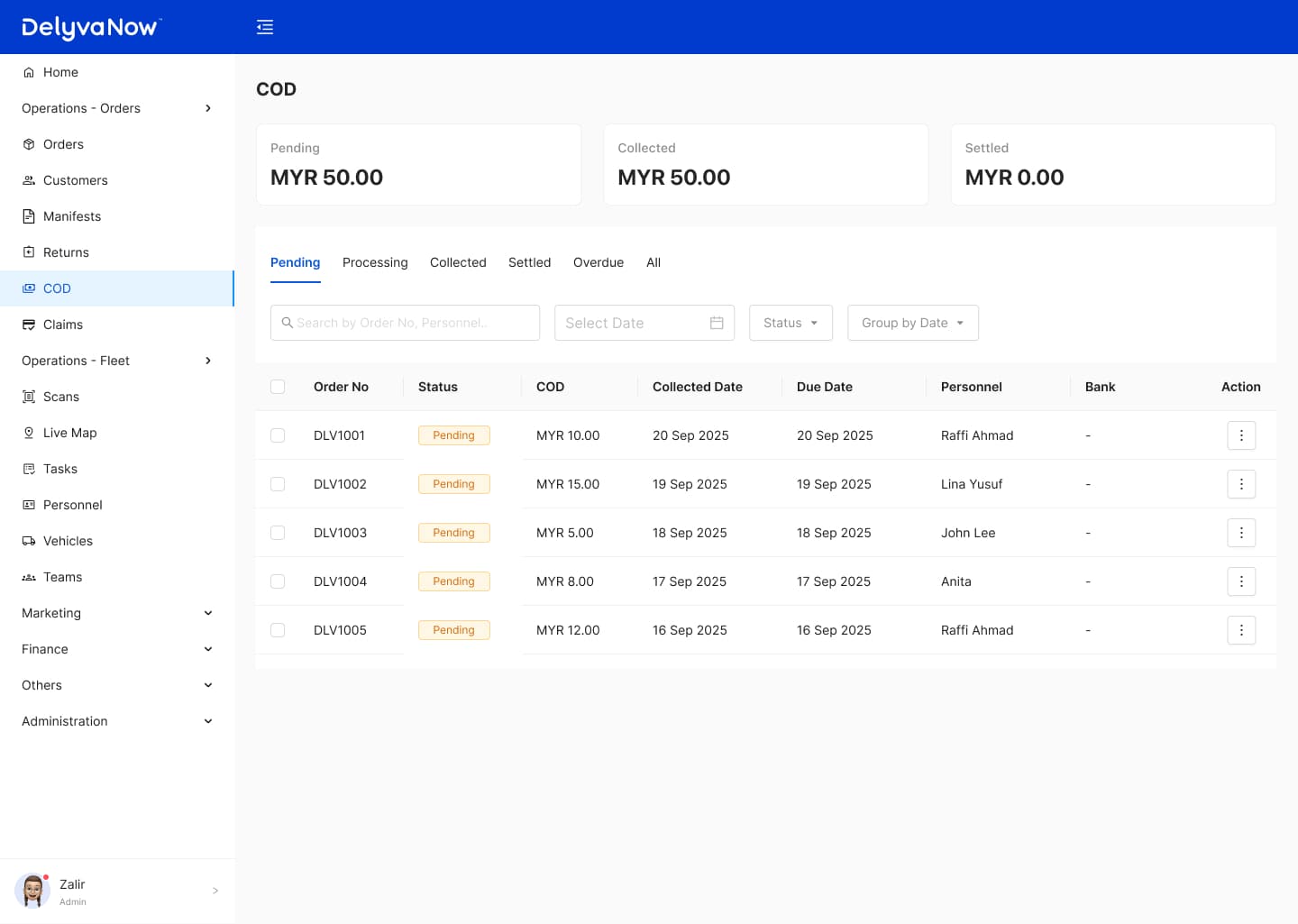Tick the select-all checkbox in table header
This screenshot has width=1298, height=924.
(278, 387)
